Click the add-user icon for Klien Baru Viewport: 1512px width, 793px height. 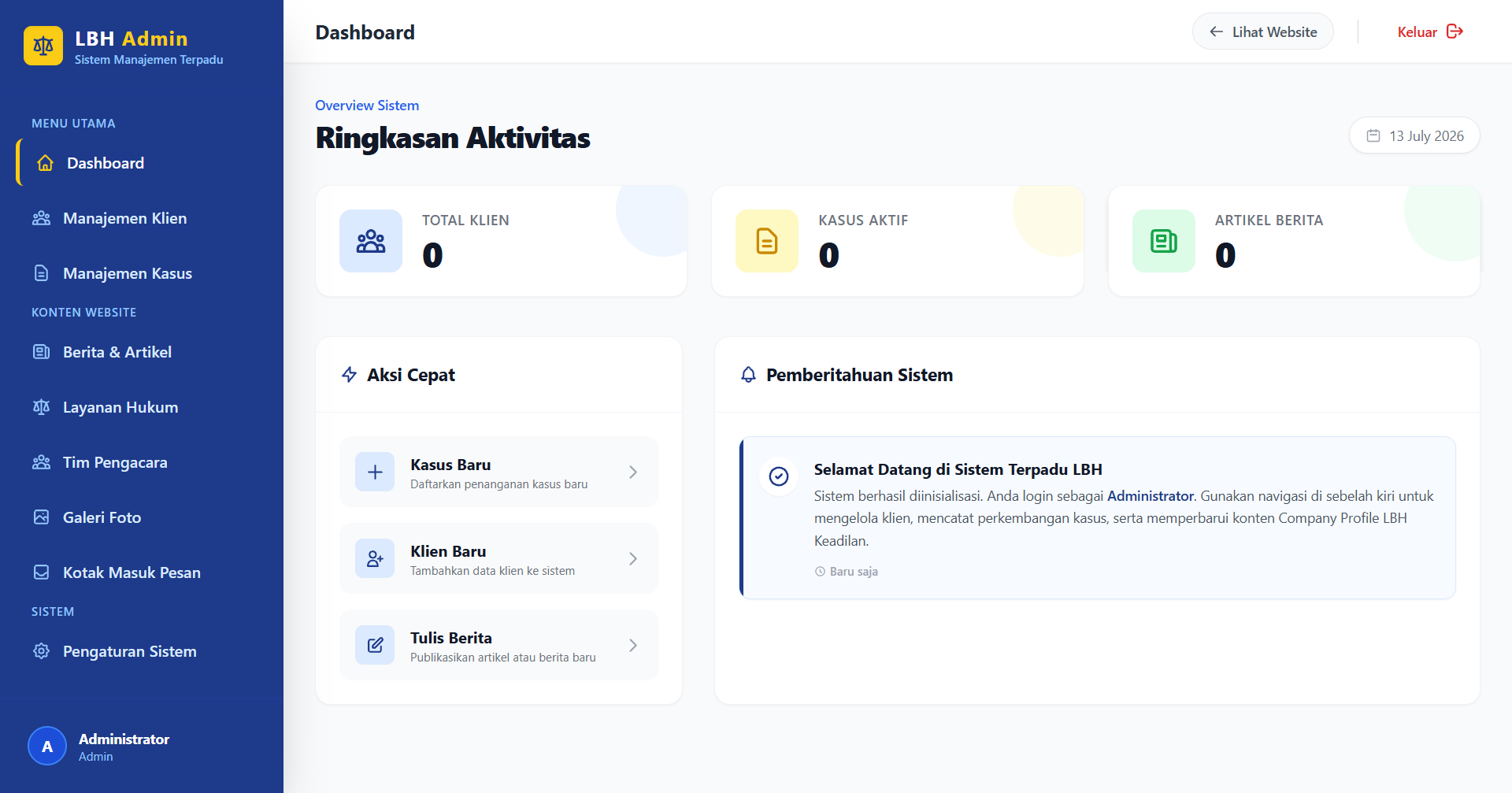375,558
